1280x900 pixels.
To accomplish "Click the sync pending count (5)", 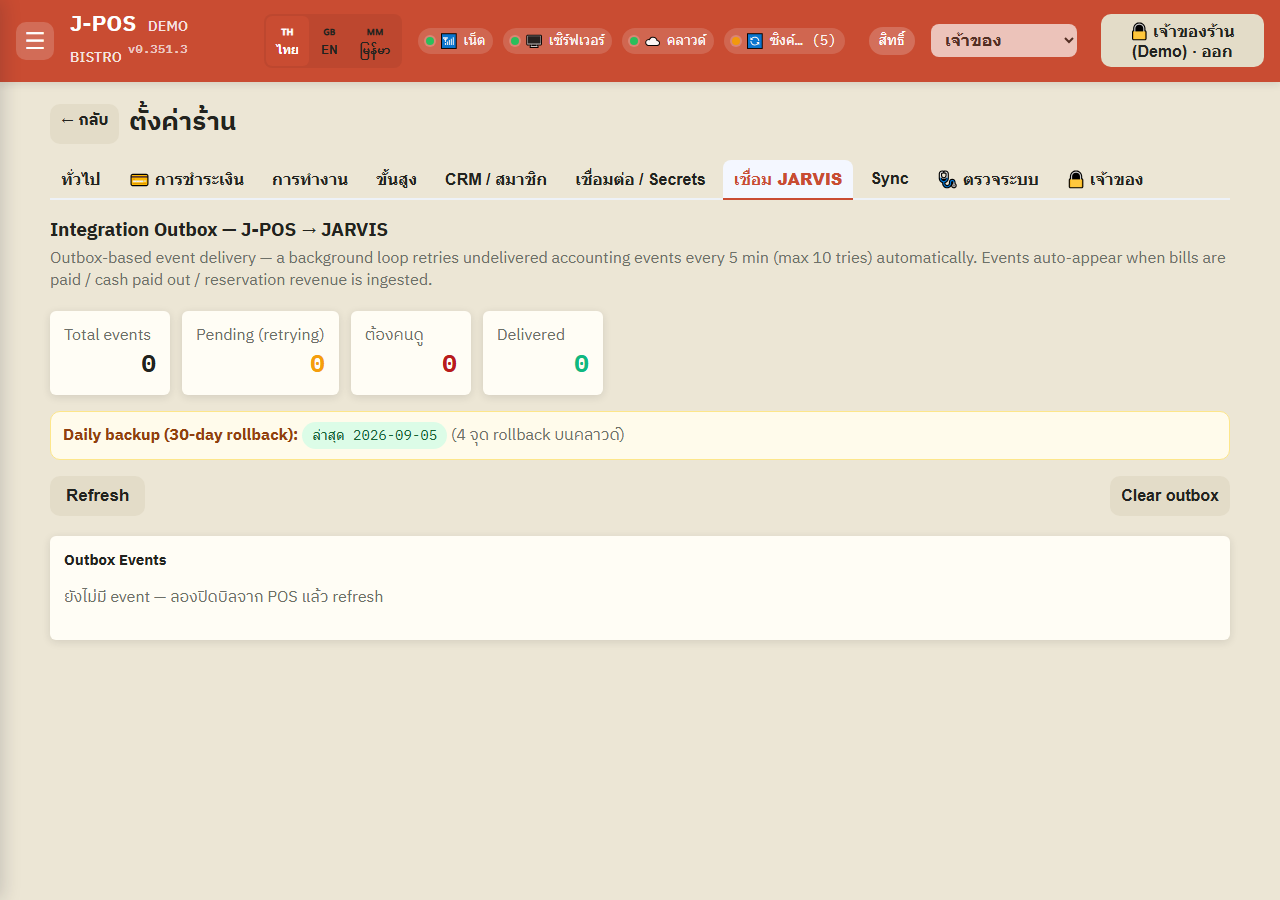I will point(824,41).
